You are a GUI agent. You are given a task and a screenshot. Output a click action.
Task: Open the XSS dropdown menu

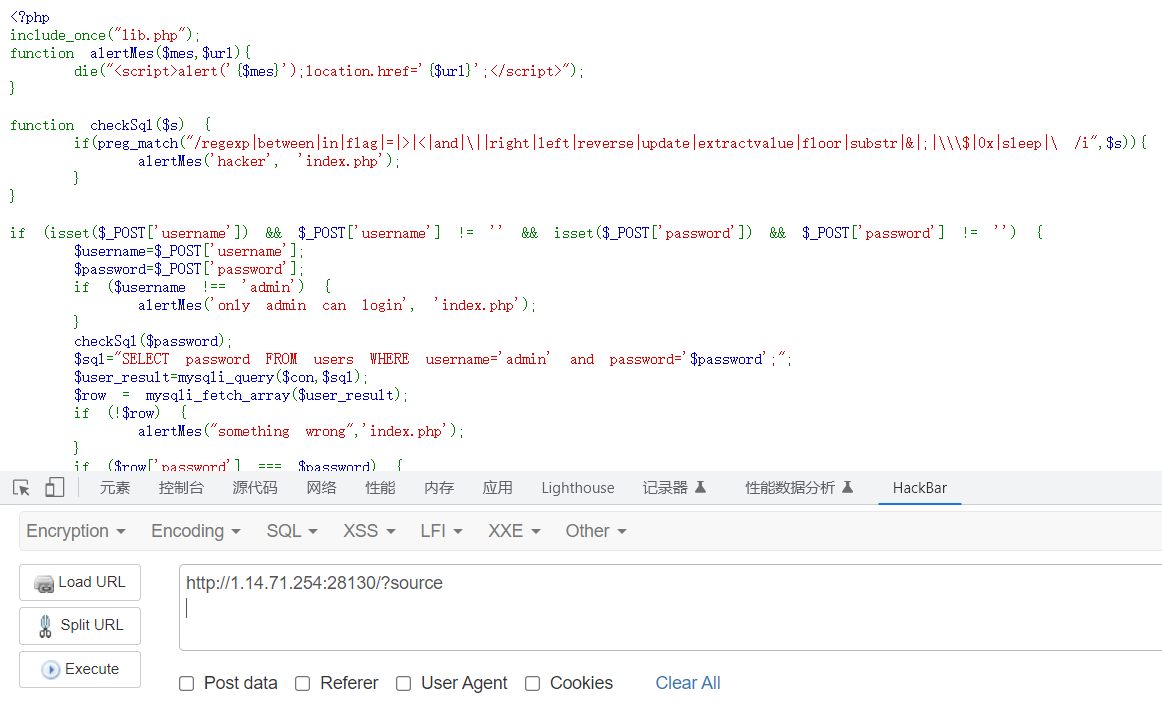coord(369,531)
